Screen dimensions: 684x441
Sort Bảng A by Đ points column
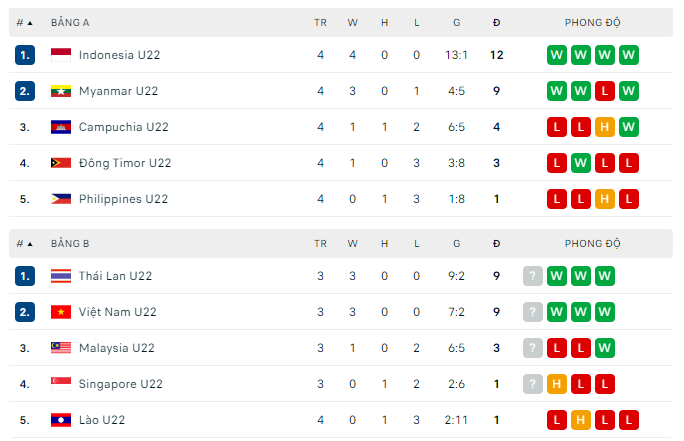click(x=497, y=22)
